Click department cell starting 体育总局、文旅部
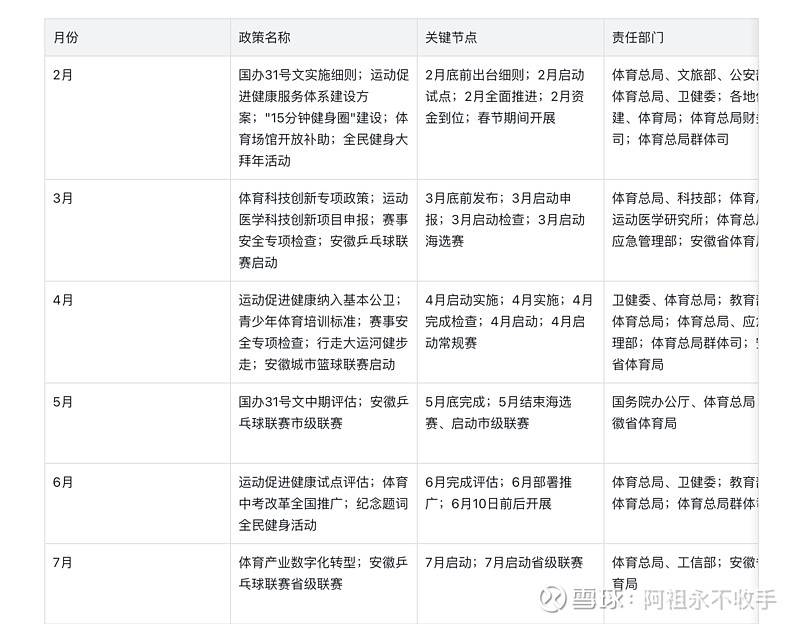The height and width of the screenshot is (624, 800). 681,117
